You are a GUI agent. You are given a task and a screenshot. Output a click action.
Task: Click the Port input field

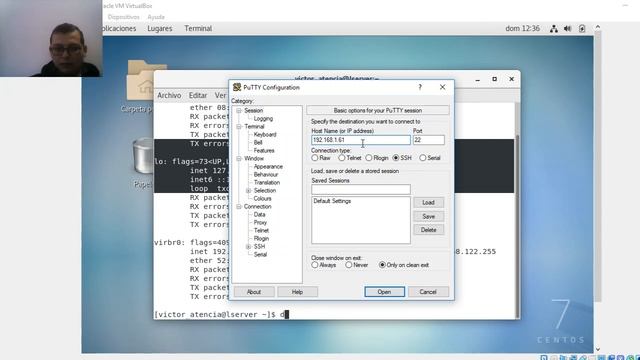(x=429, y=140)
